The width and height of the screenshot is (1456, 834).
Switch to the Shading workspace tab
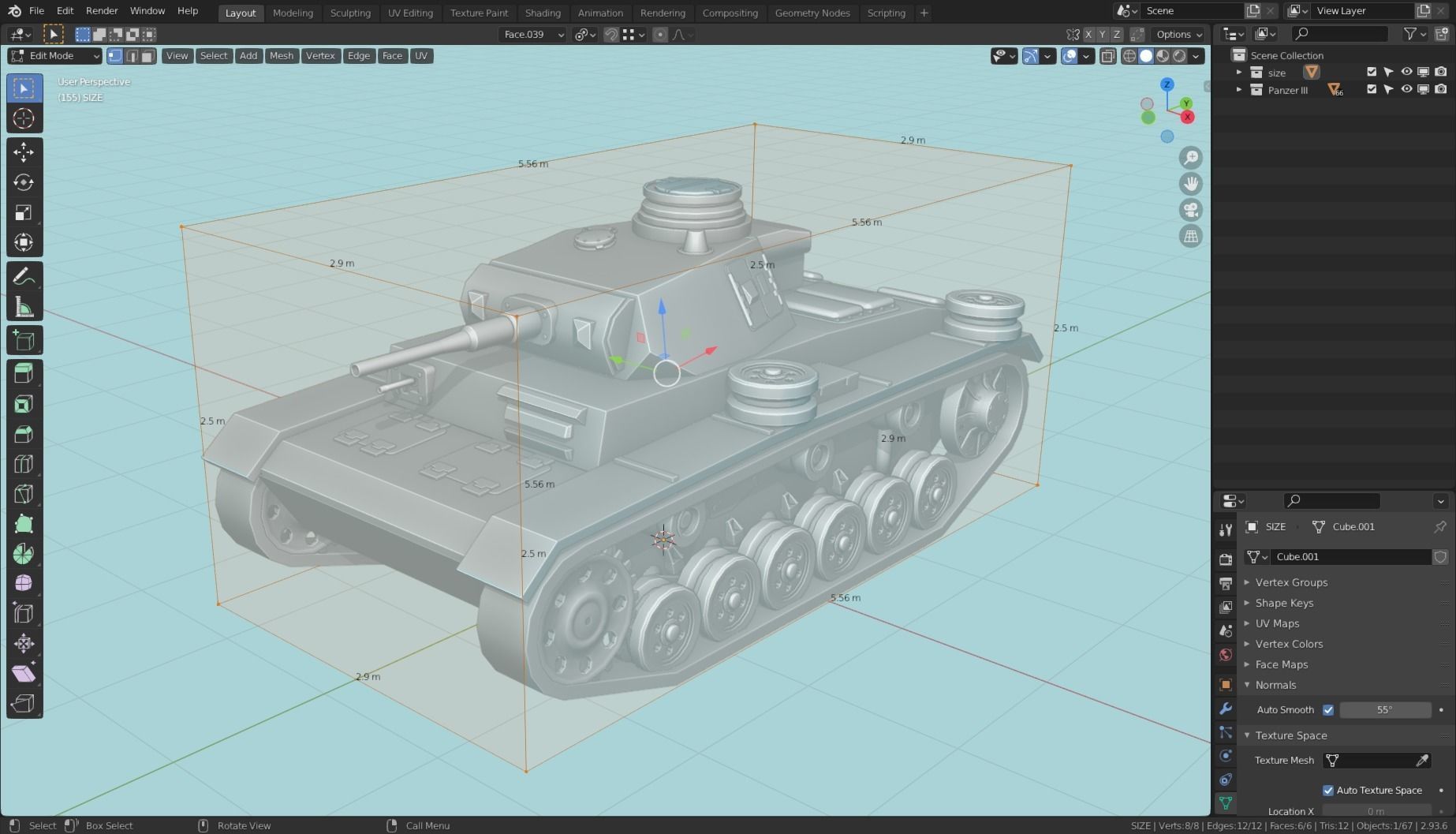(x=543, y=13)
